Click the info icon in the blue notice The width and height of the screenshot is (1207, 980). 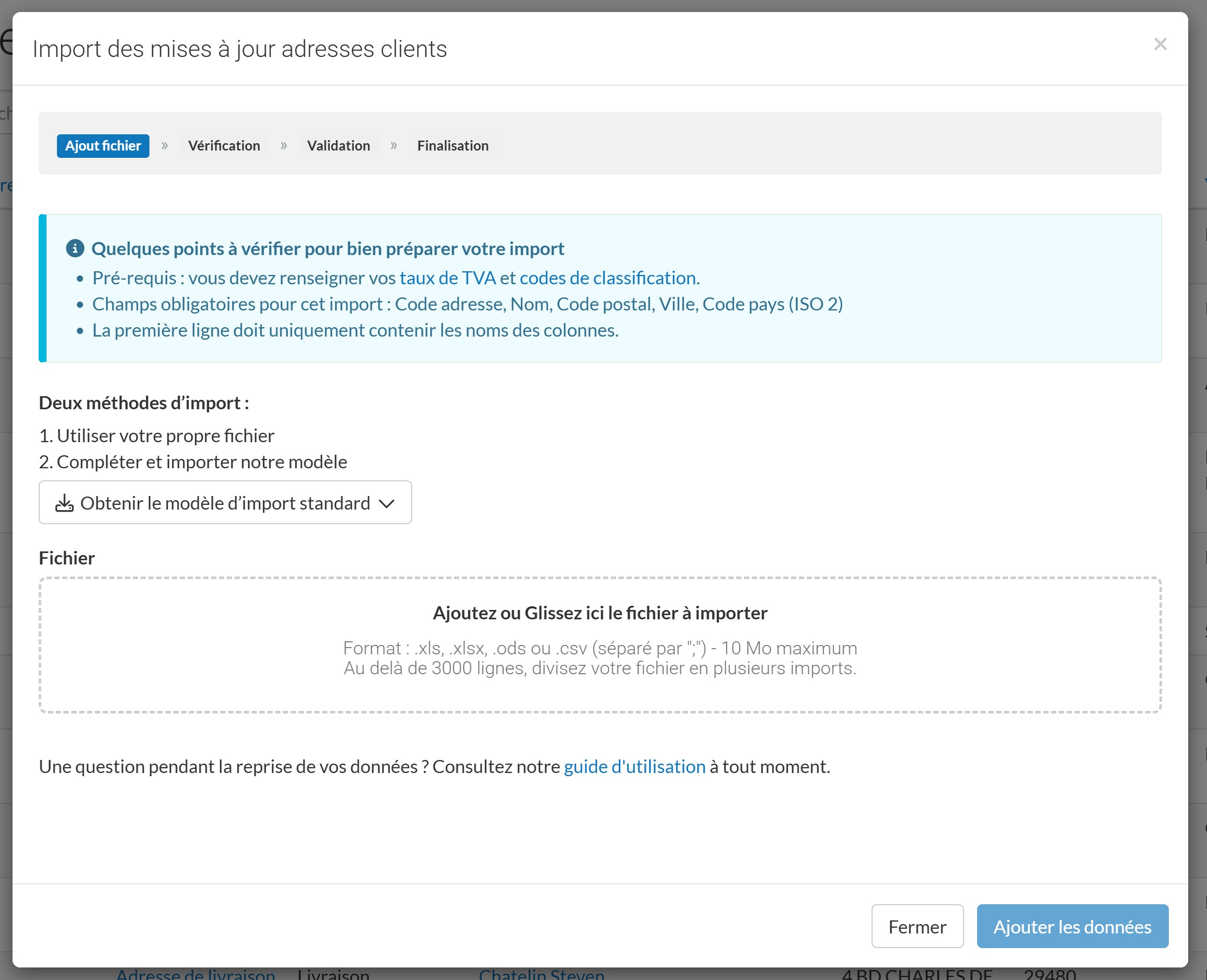tap(75, 248)
